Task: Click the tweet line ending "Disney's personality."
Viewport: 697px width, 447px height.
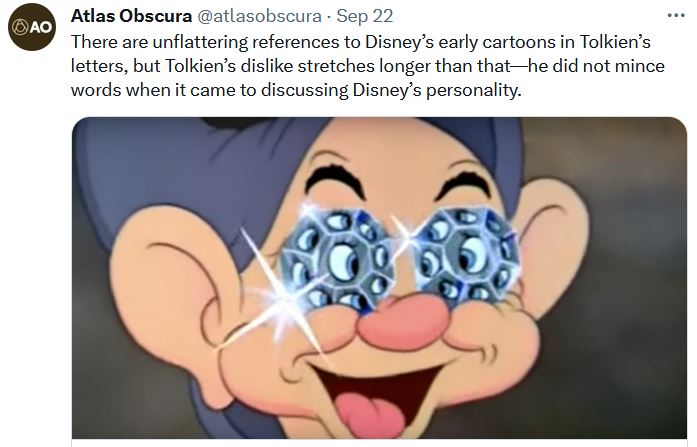Action: pos(296,90)
